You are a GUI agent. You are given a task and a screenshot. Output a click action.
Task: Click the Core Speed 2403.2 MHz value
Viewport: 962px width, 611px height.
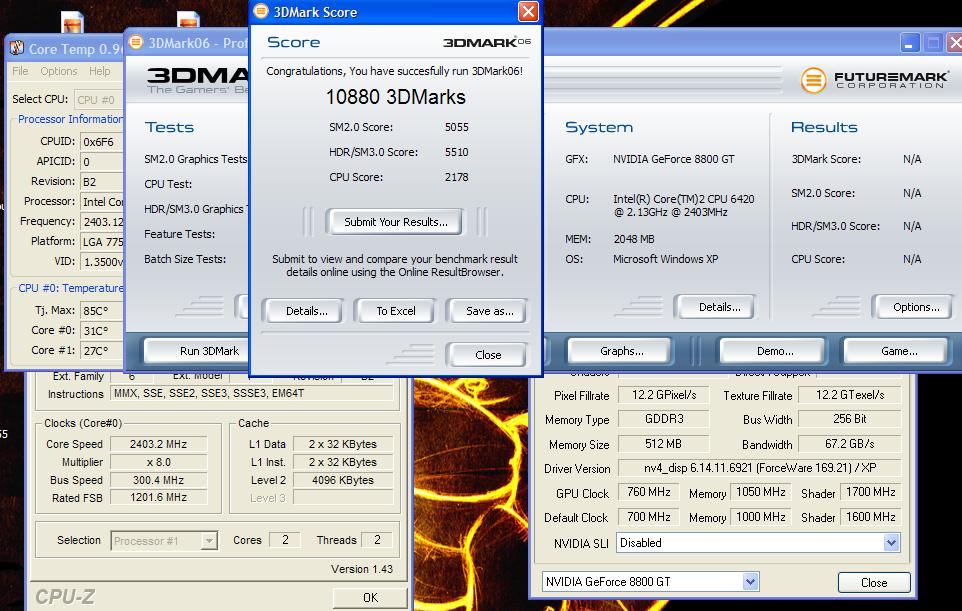pyautogui.click(x=158, y=444)
